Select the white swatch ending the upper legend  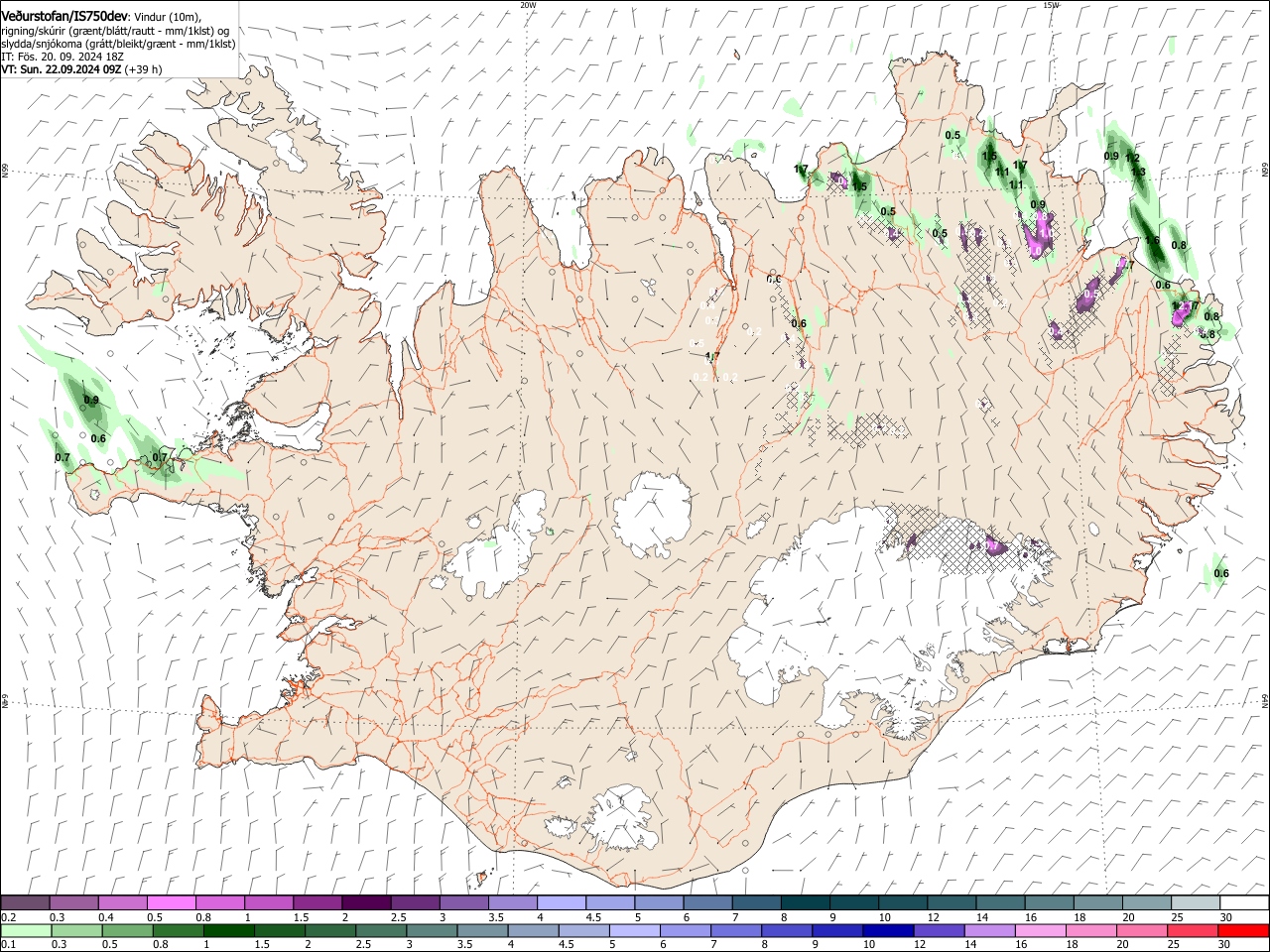1244,903
